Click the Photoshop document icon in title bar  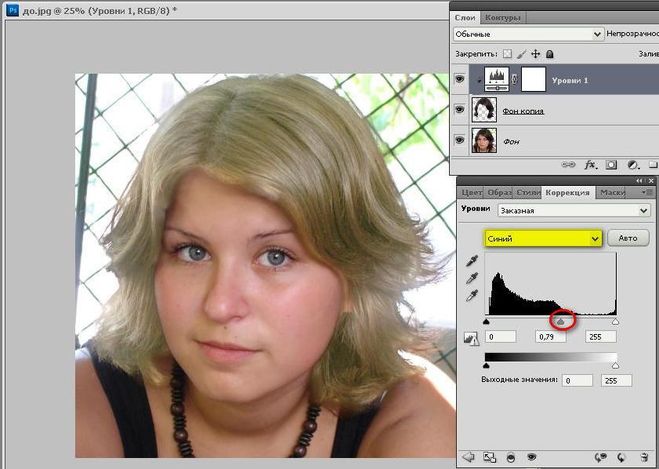coord(12,9)
